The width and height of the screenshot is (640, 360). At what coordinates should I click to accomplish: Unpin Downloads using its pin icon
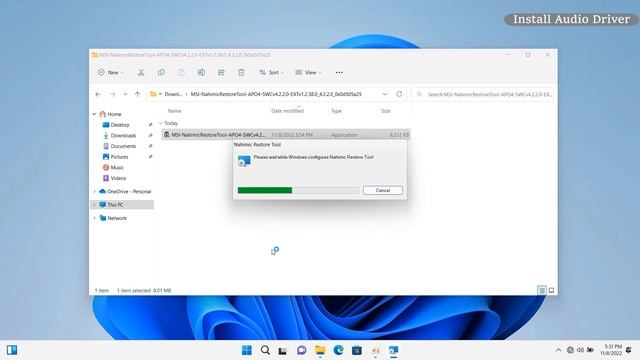[150, 136]
